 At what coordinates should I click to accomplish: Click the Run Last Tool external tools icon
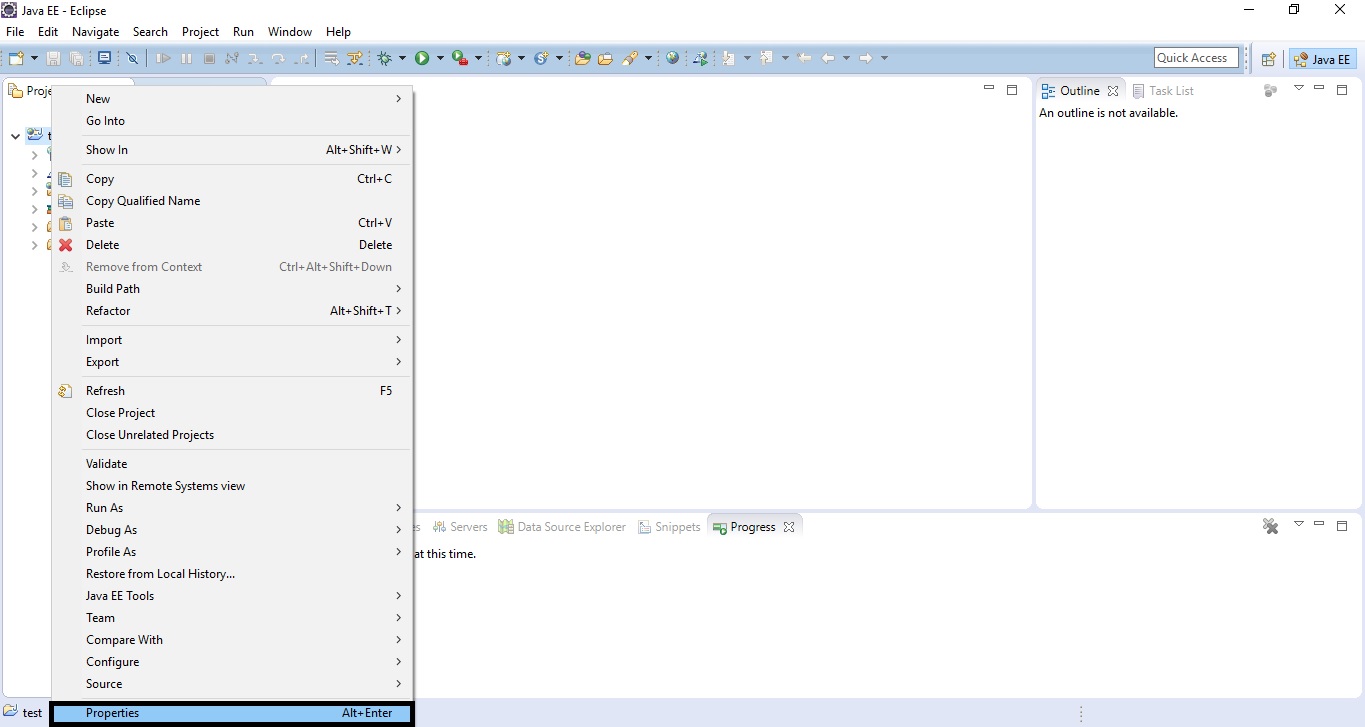pyautogui.click(x=460, y=58)
